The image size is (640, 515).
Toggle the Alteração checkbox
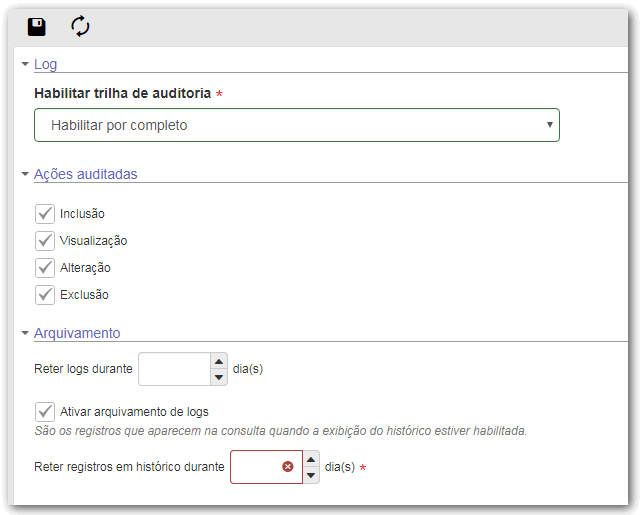(x=45, y=268)
